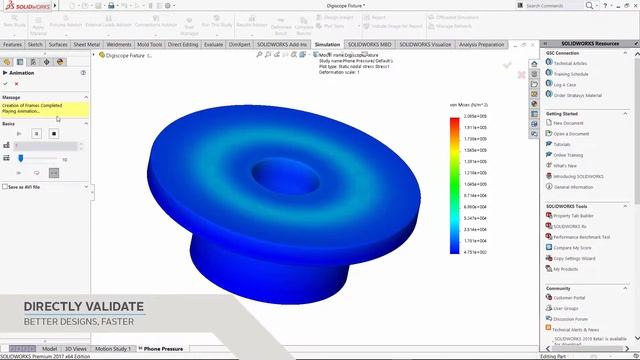The image size is (640, 360).
Task: Click the grayed Play animation button
Action: (x=19, y=133)
